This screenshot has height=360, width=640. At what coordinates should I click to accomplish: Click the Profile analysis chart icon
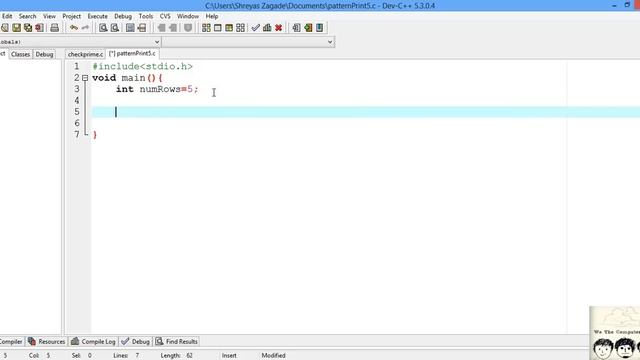tap(267, 28)
